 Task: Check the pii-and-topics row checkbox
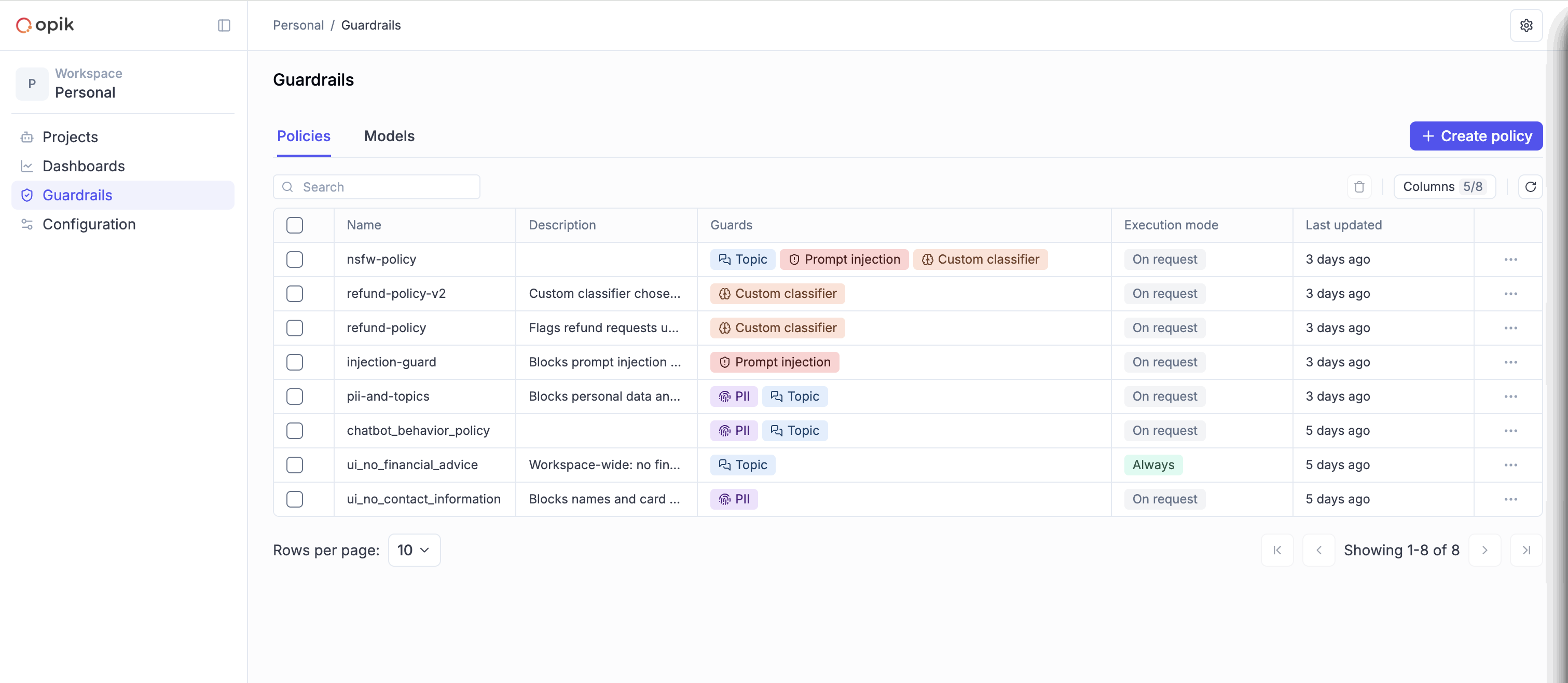pos(295,397)
